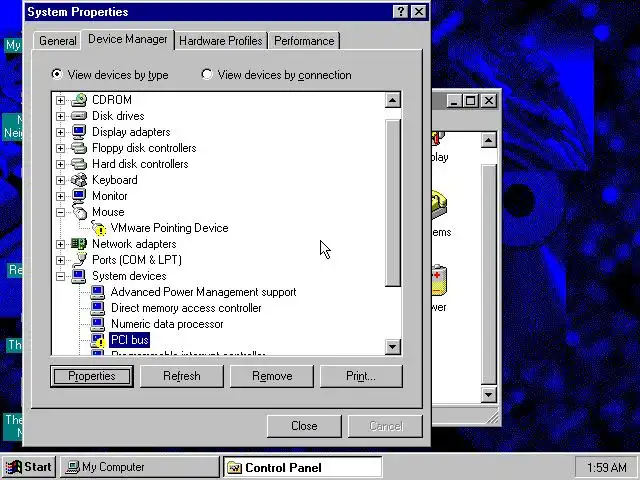Click the PCI bus warning icon
This screenshot has height=480, width=640.
click(x=98, y=340)
